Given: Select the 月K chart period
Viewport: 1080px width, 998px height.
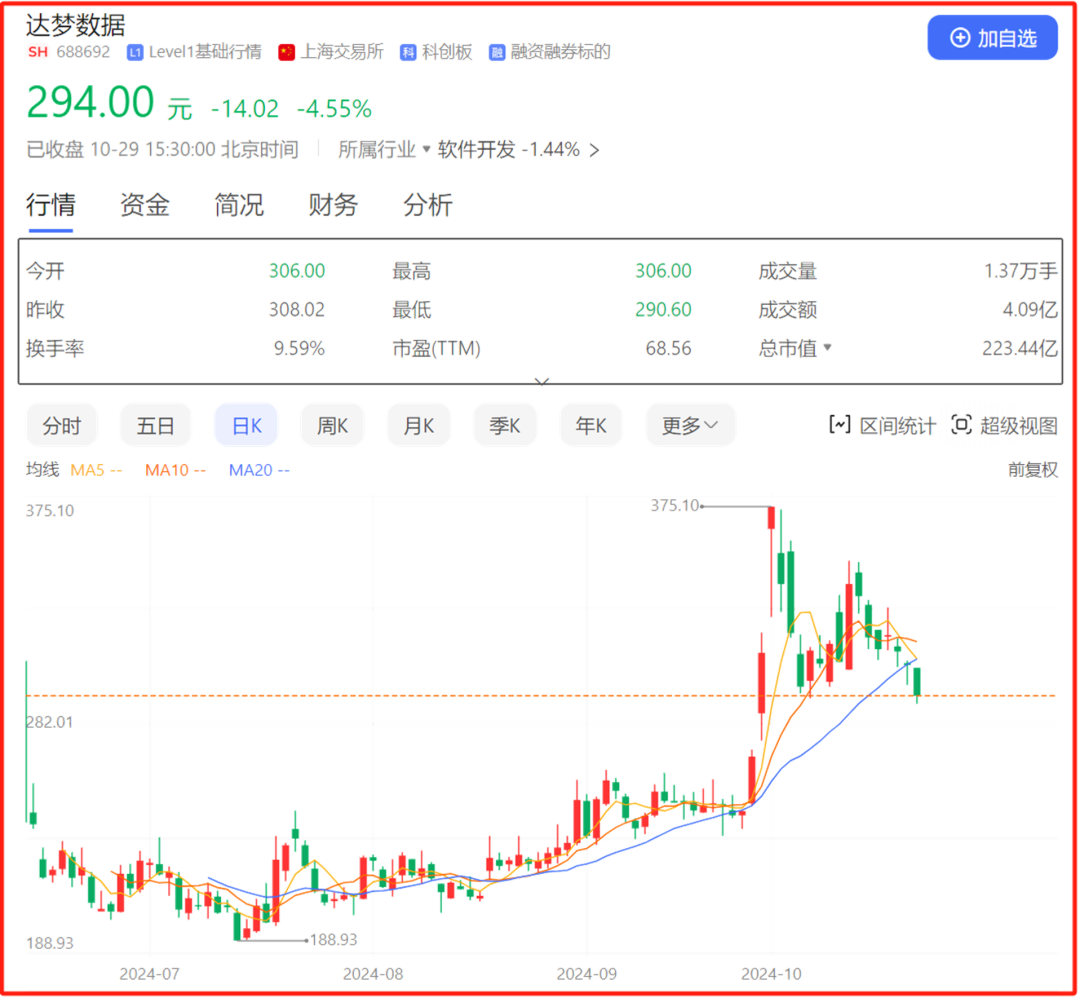Looking at the screenshot, I should point(419,426).
